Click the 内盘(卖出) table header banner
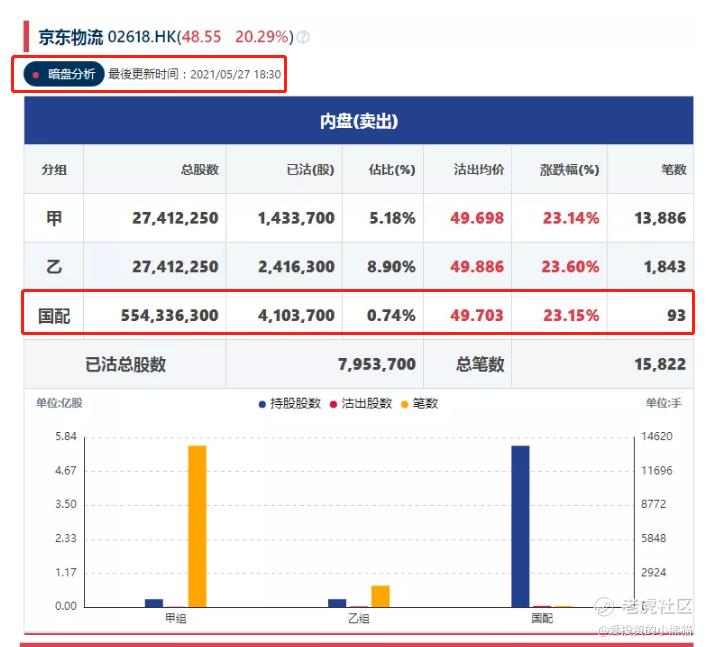Screen dimensions: 706x647 coord(359,121)
